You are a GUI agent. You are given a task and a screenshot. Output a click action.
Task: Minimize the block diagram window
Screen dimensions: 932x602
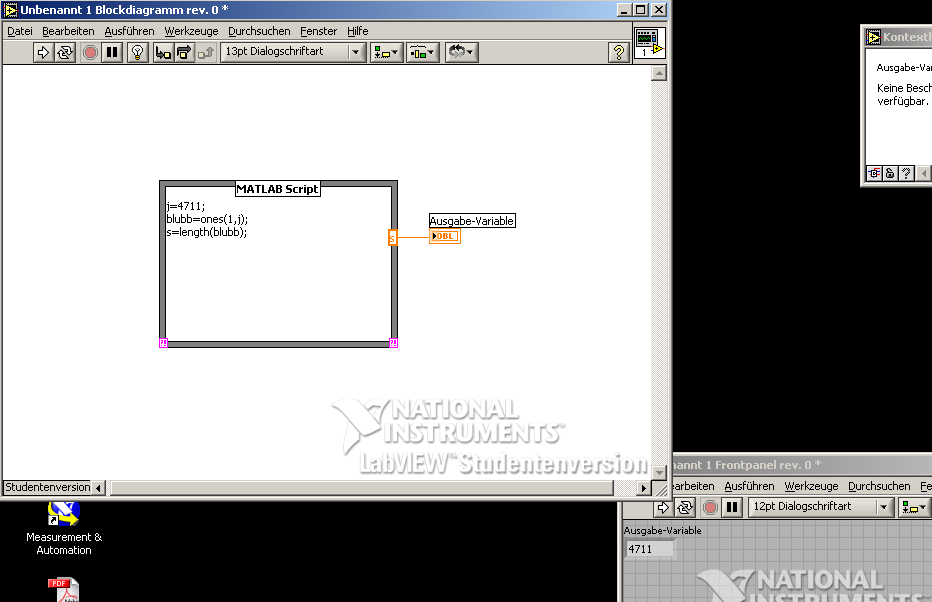(x=624, y=10)
